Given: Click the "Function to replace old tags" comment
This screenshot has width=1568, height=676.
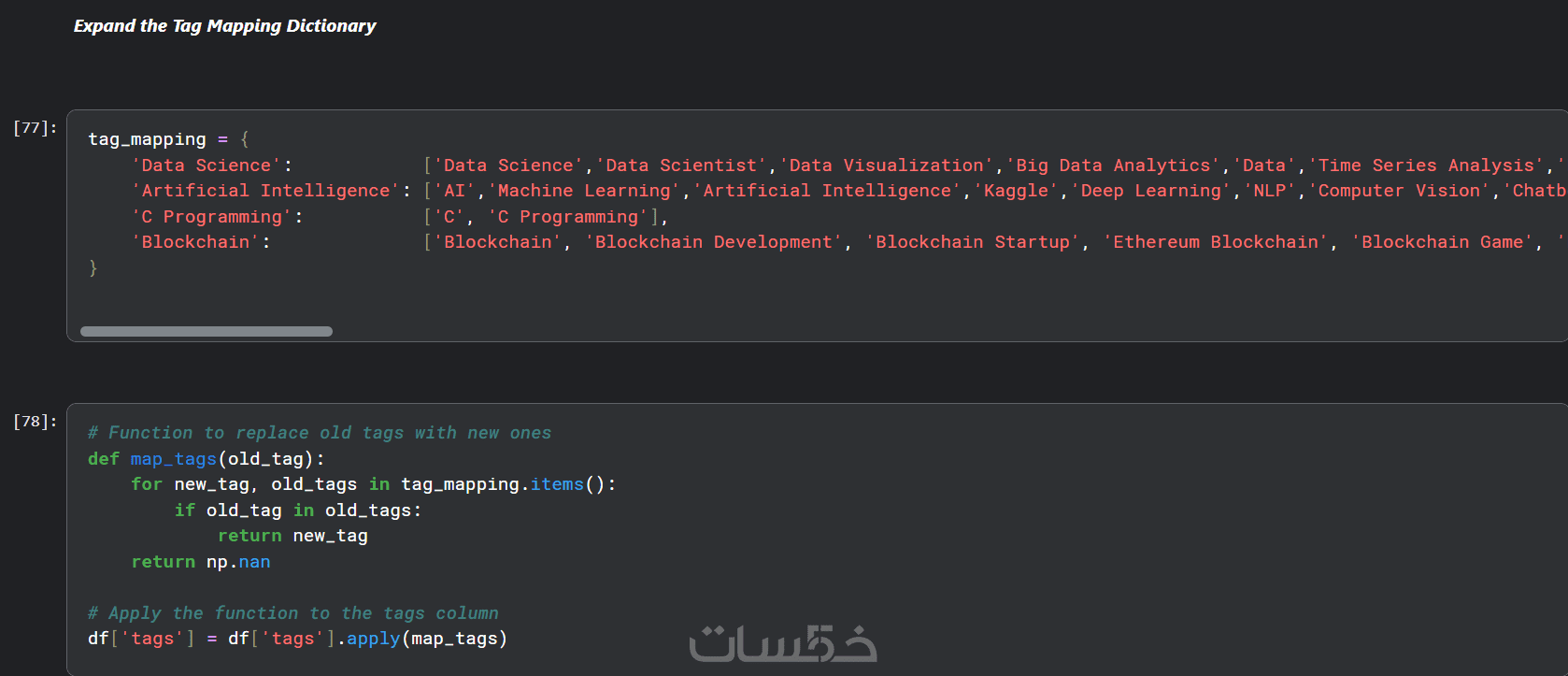Looking at the screenshot, I should pyautogui.click(x=320, y=433).
